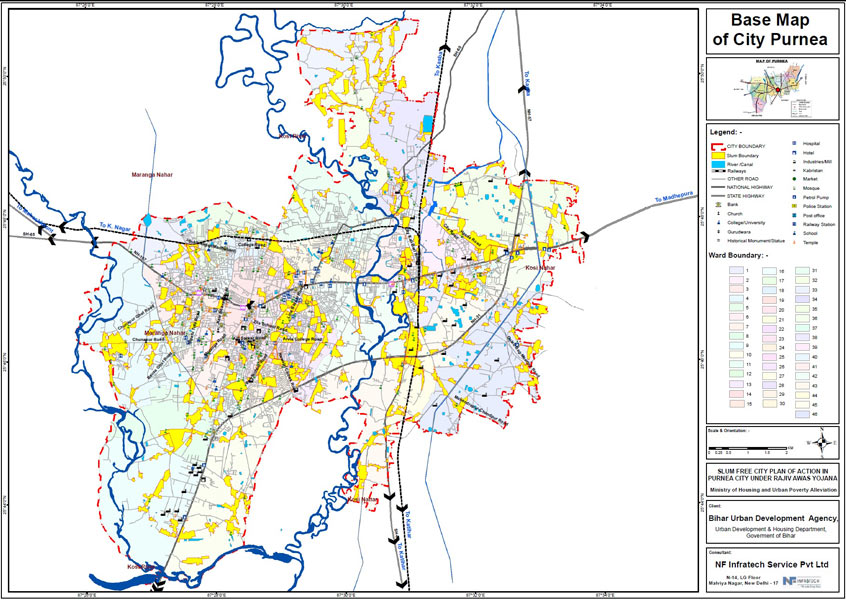Click the Gurudwara icon in the legend
This screenshot has width=846, height=600.
(x=718, y=231)
